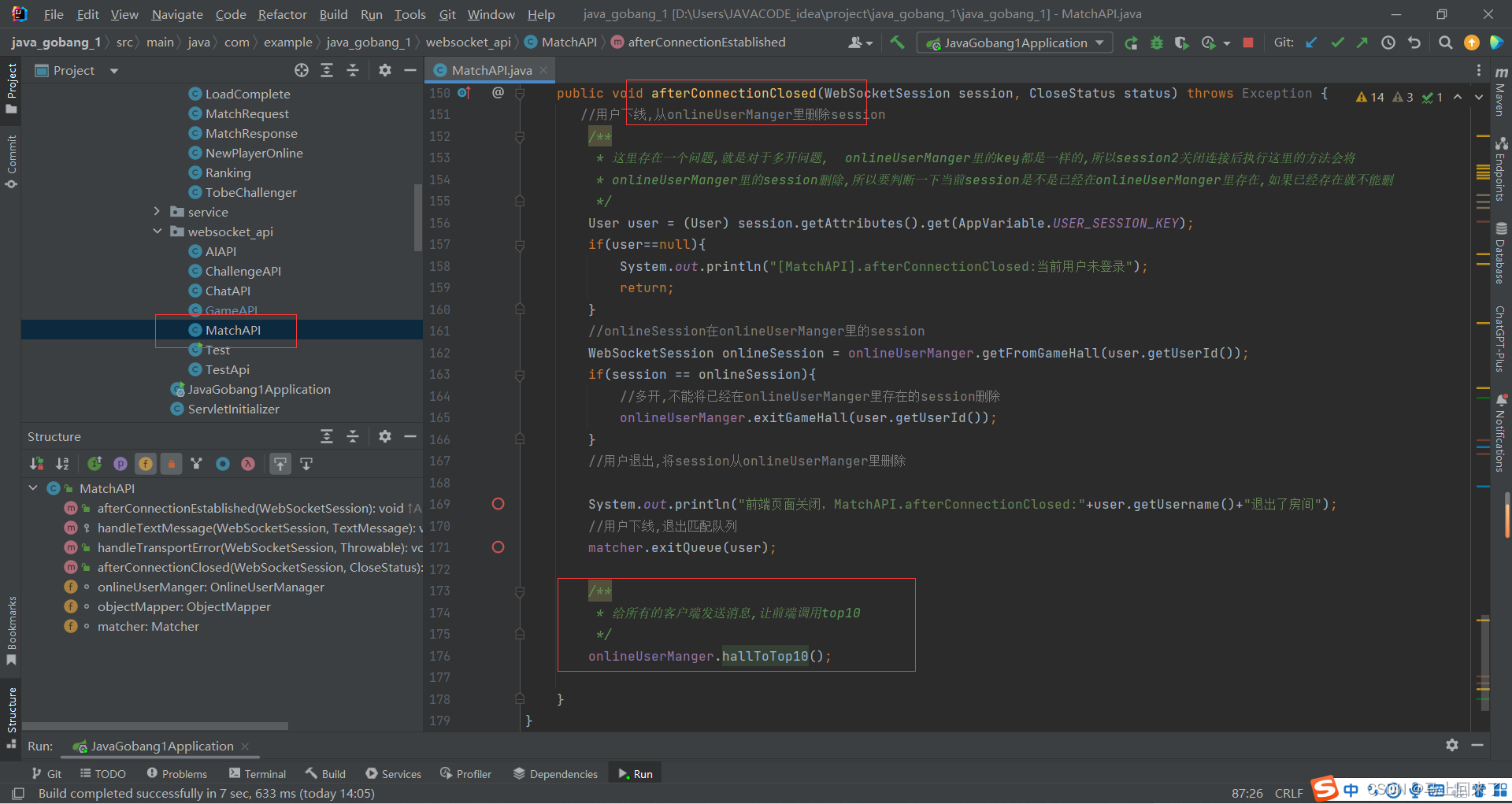Collapse the websocket_api folder in Project tree
1512x804 pixels.
(157, 232)
